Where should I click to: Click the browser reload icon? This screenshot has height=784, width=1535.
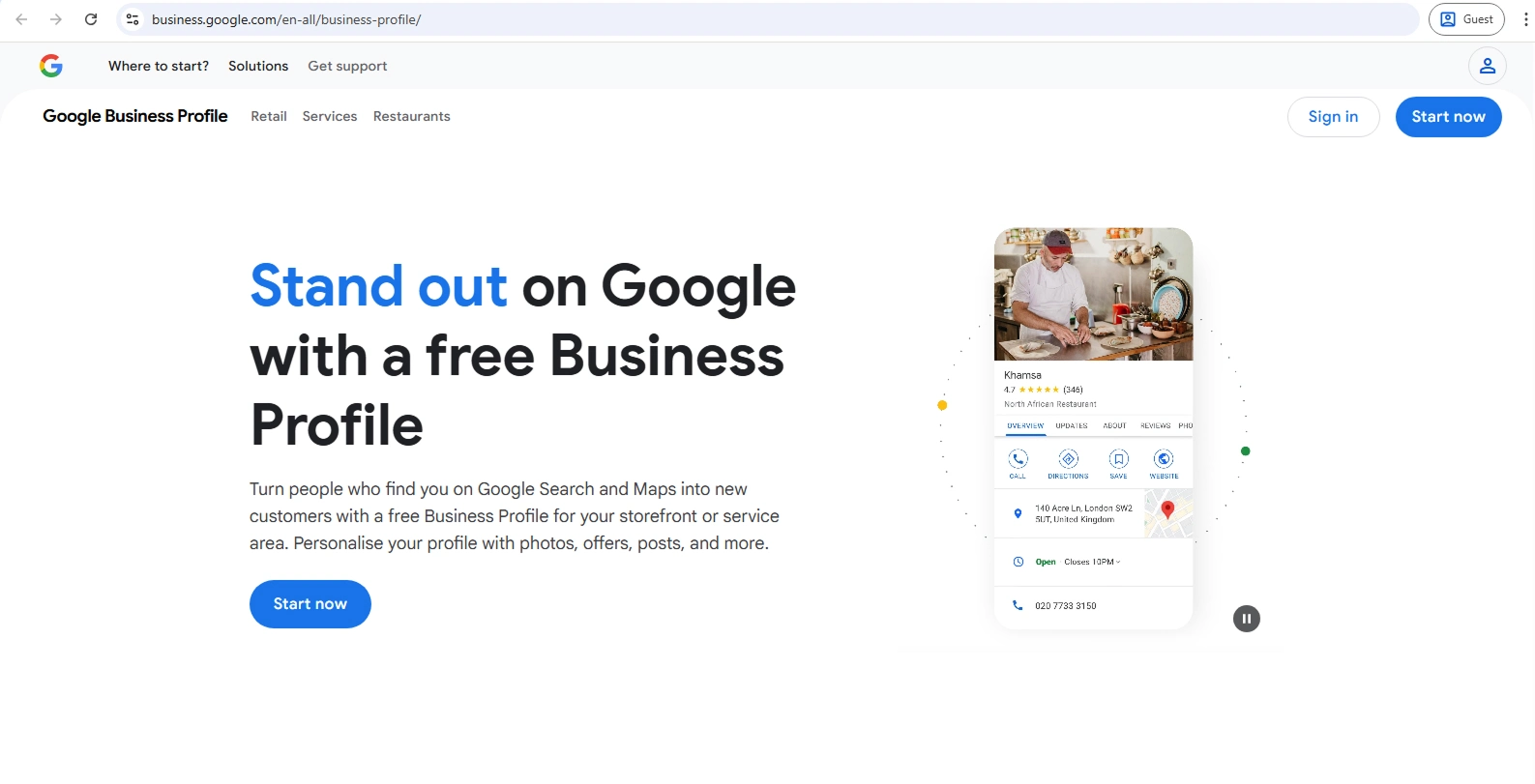point(91,19)
